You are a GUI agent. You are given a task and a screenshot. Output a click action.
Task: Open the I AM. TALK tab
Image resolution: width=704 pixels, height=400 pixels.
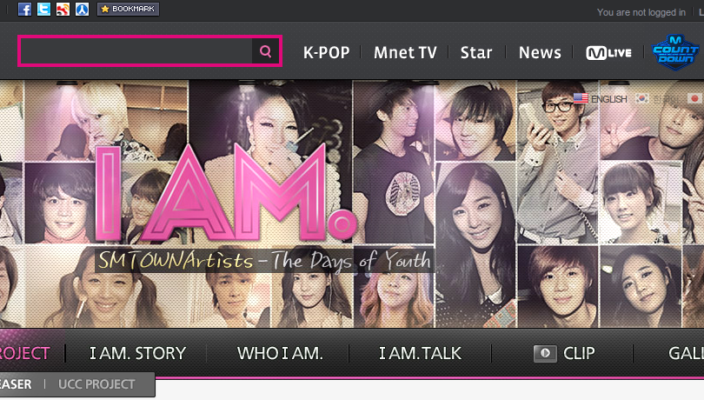click(420, 353)
